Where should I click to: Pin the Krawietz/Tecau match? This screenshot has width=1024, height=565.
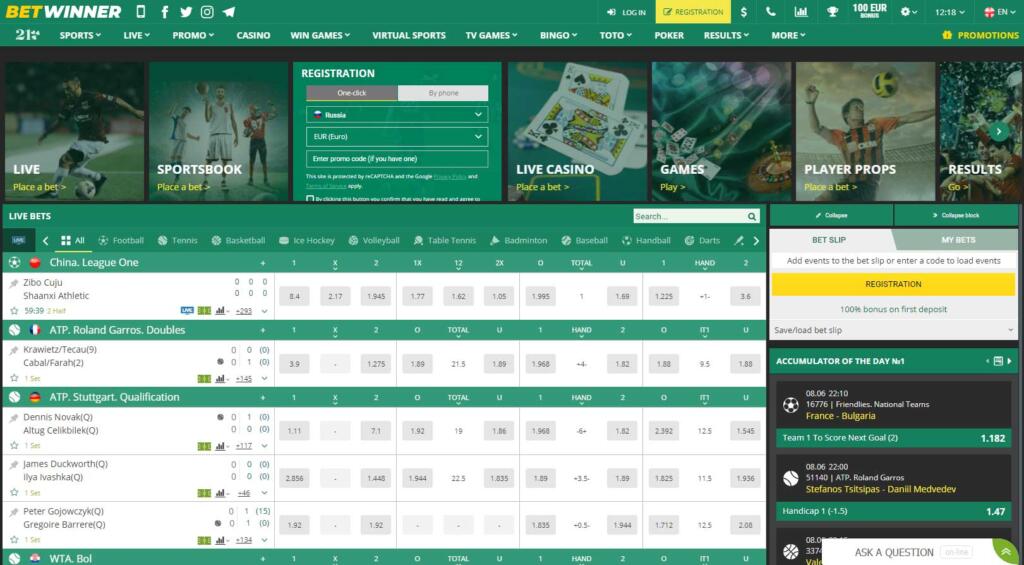click(x=14, y=351)
